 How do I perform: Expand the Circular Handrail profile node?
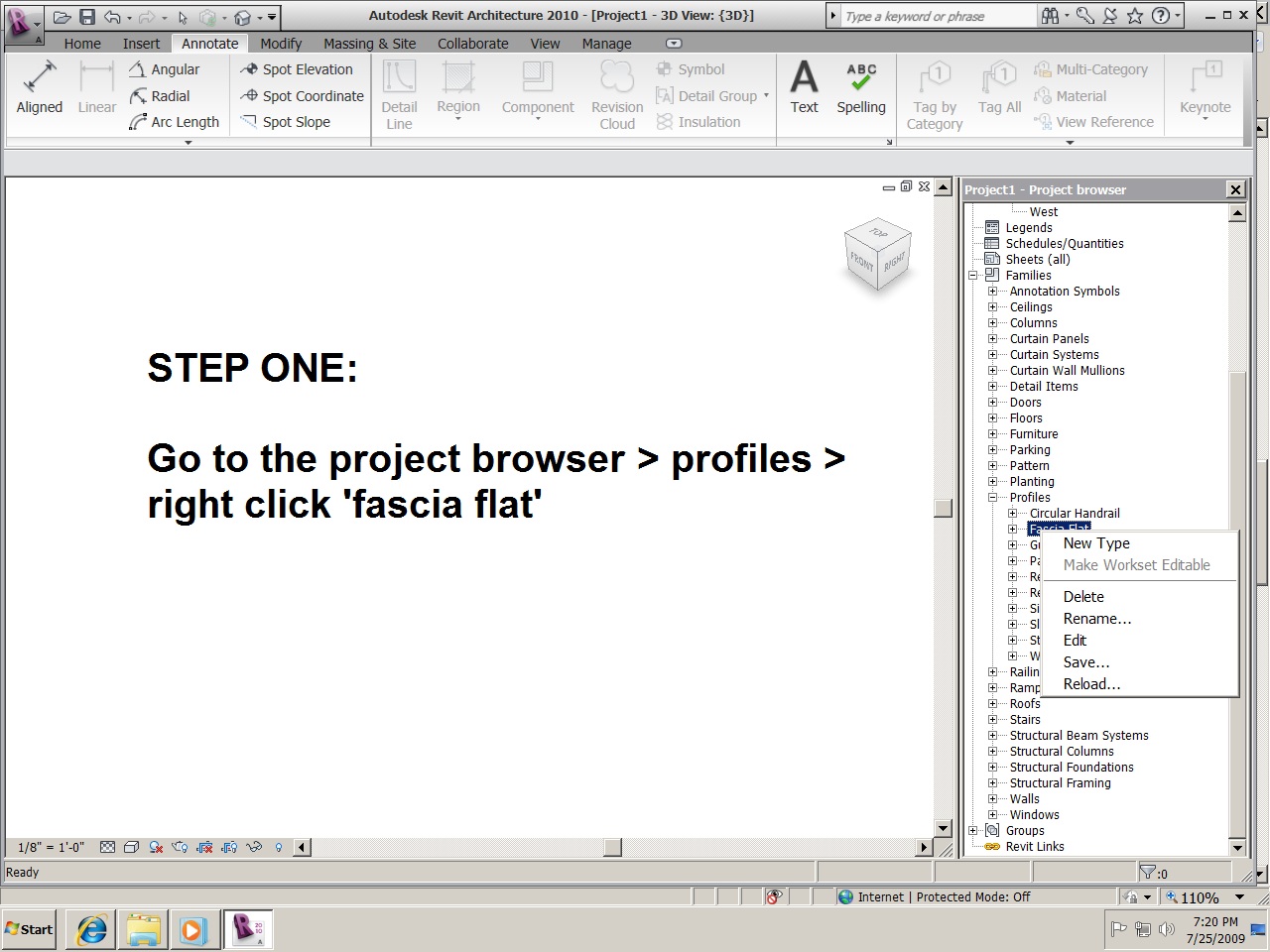(1012, 514)
